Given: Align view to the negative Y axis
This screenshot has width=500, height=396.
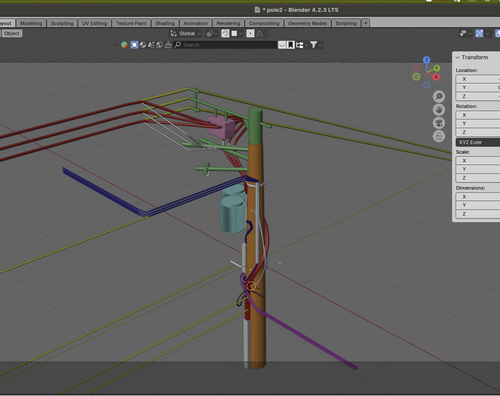Looking at the screenshot, I should [416, 77].
